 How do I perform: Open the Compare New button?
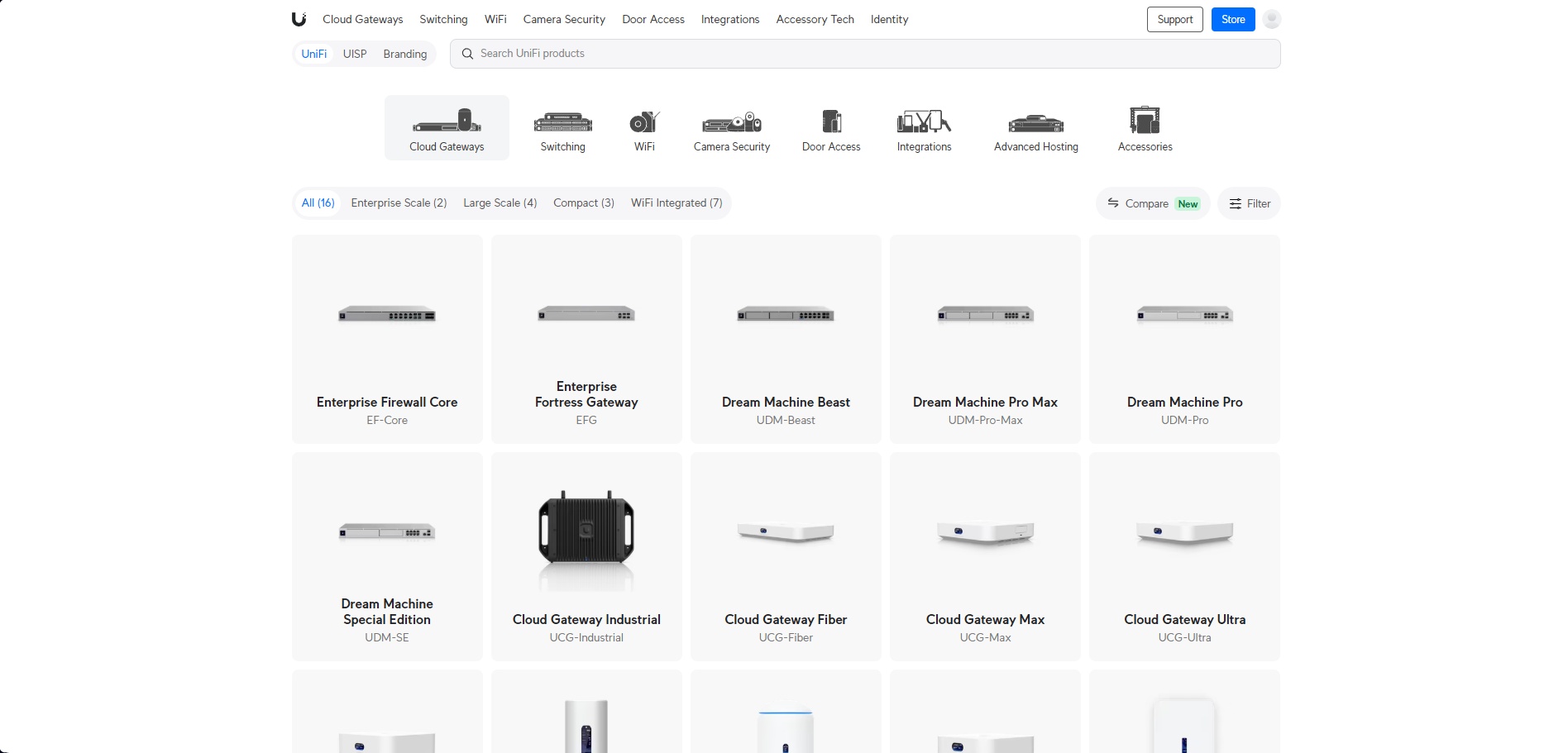(x=1153, y=203)
